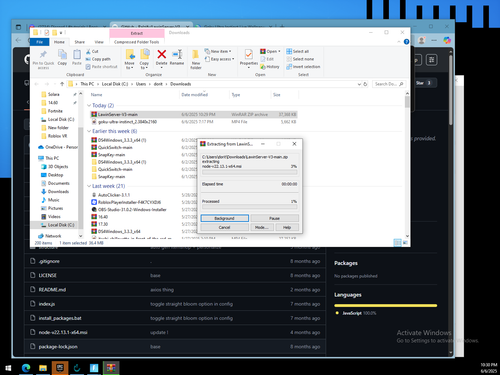Image resolution: width=500 pixels, height=375 pixels.
Task: Click Paste shortcut in the ribbon
Action: pos(101,67)
